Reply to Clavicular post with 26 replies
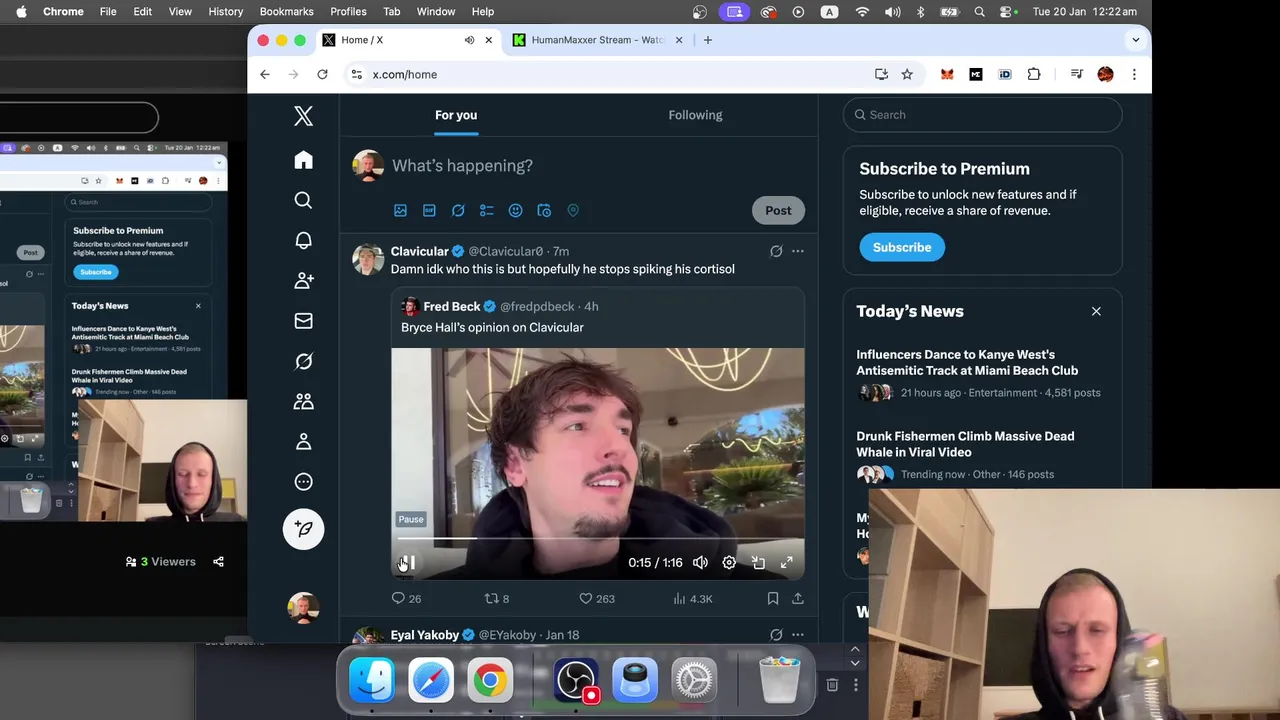This screenshot has width=1280, height=720. pyautogui.click(x=406, y=598)
